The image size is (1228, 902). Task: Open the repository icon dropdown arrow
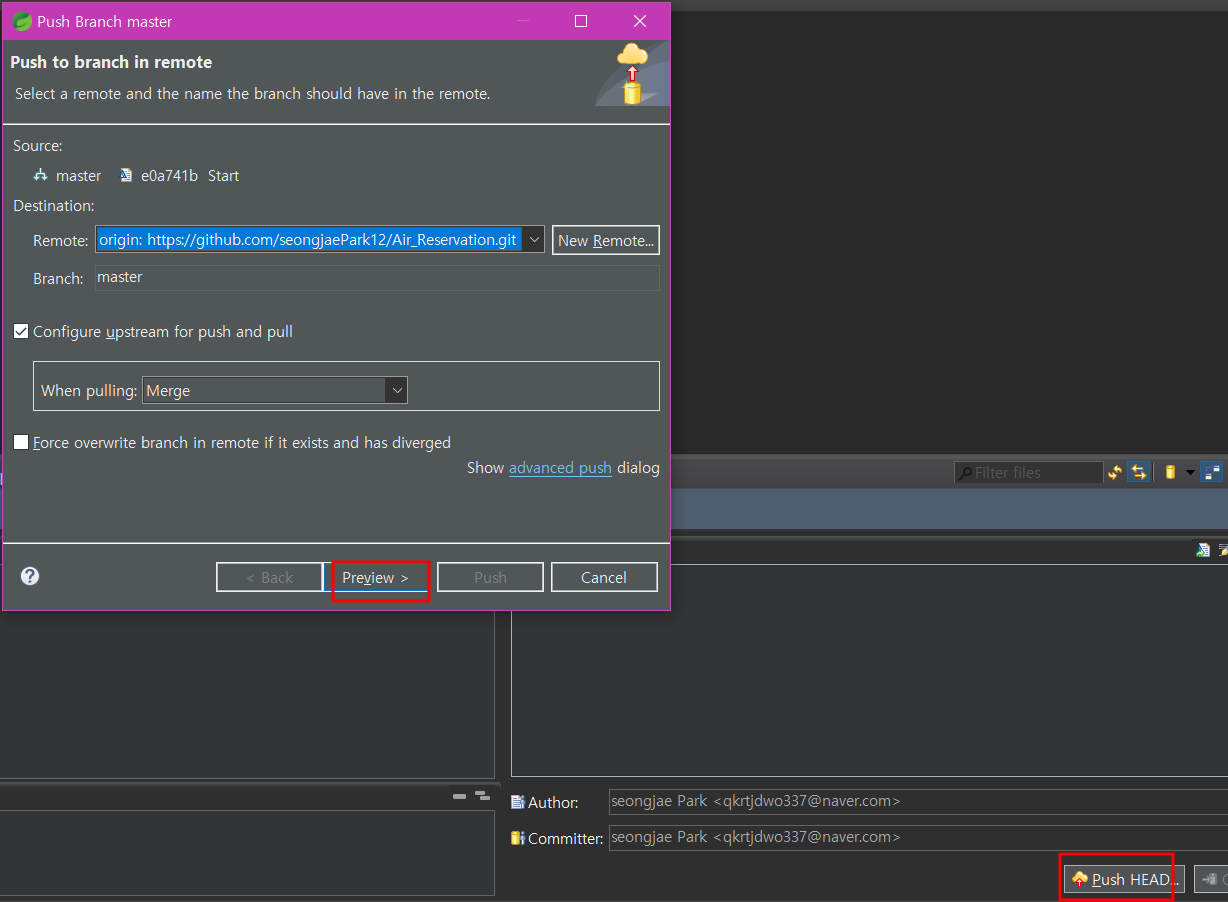click(1190, 472)
